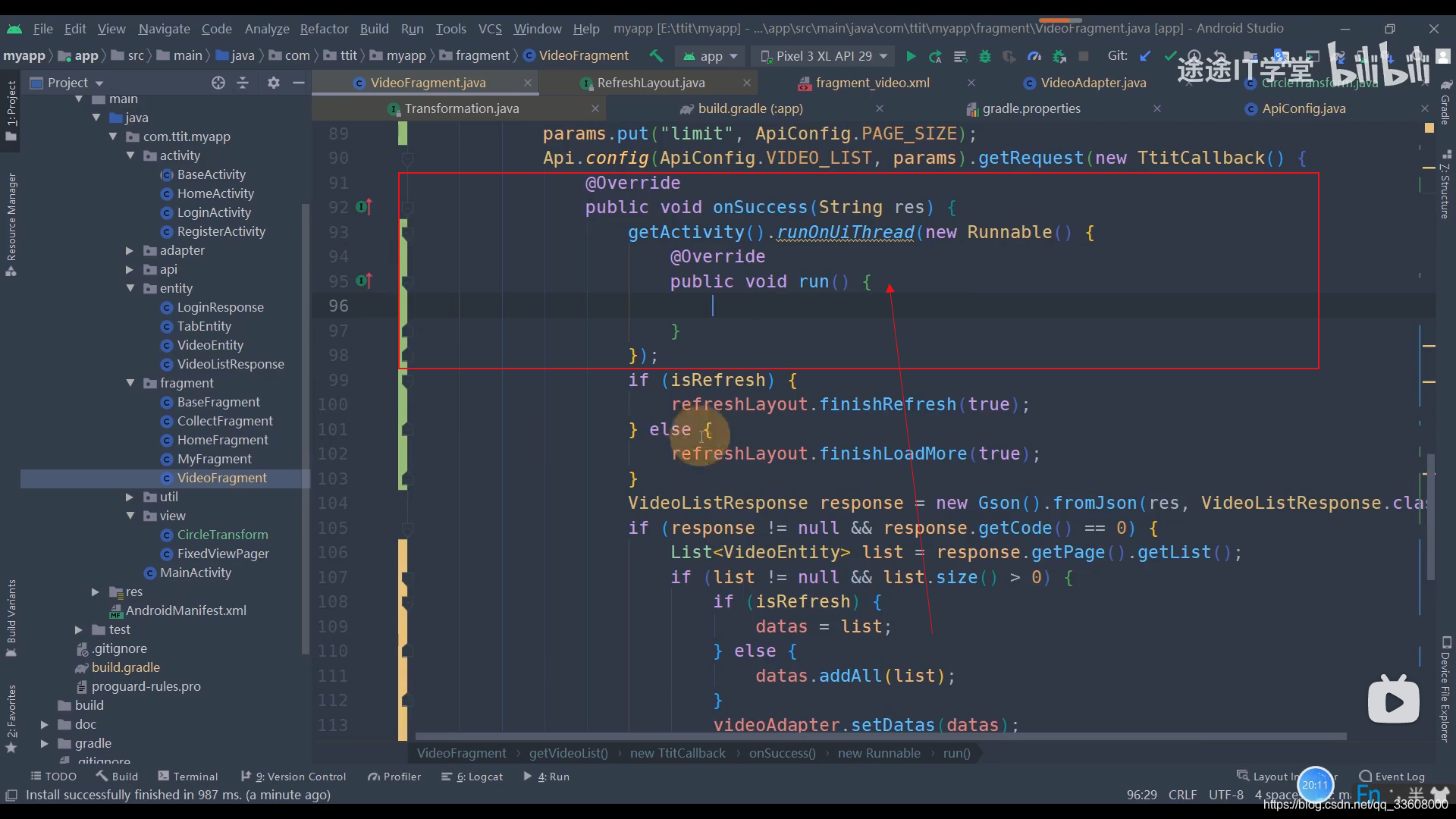Open the Build Variants side tab
Screen dimensions: 1456x819
(x=11, y=618)
